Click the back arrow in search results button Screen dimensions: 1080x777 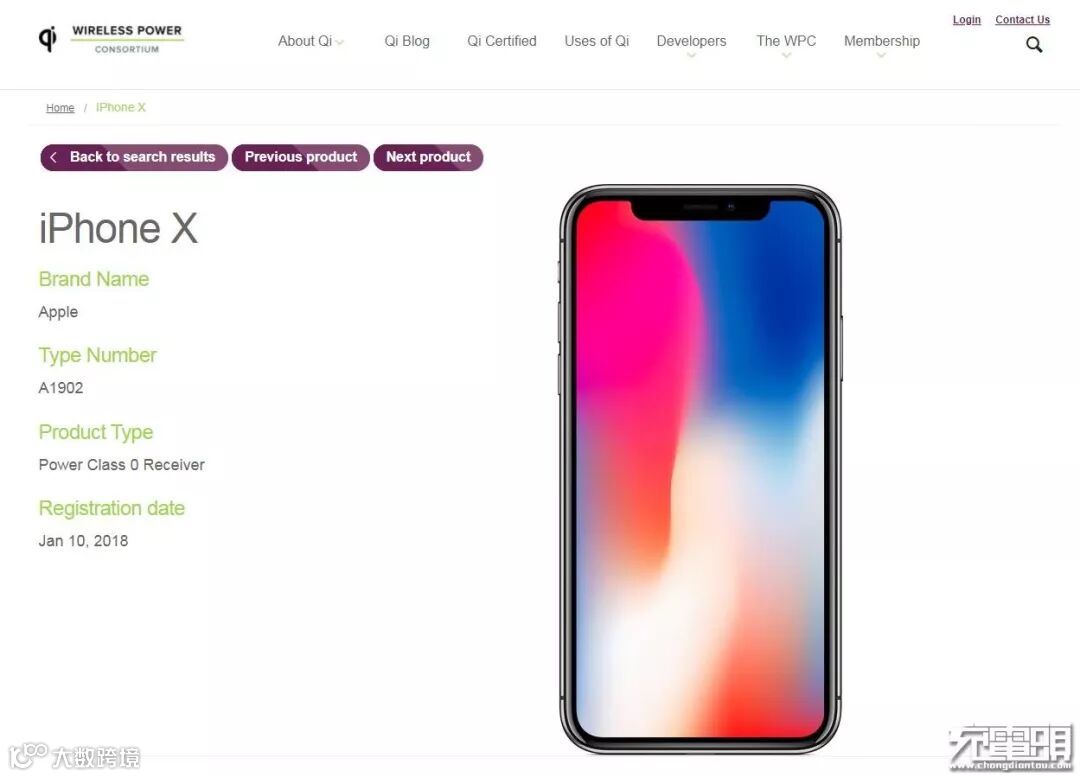54,157
